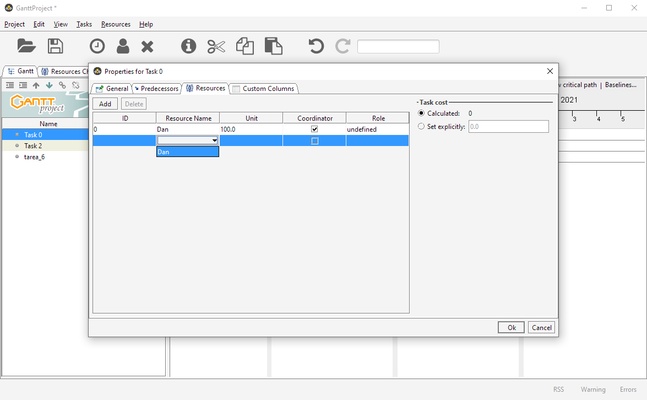Select Task 0 in task list

[x=45, y=135]
